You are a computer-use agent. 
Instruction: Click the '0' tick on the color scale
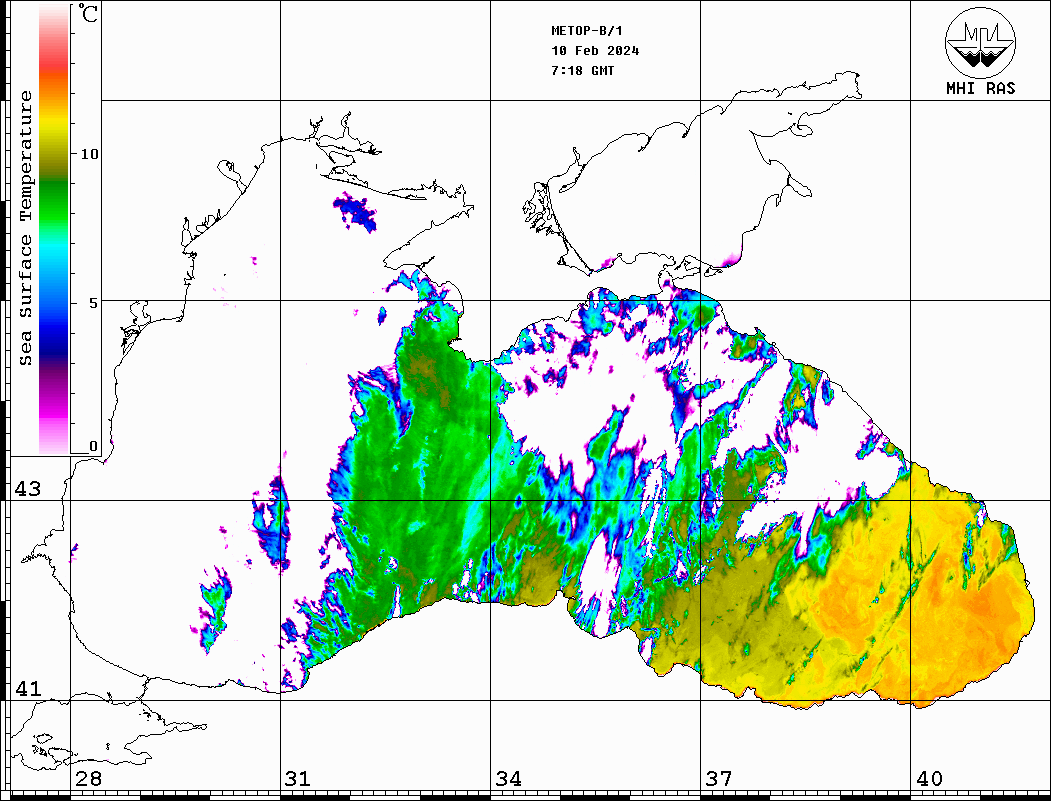pyautogui.click(x=93, y=446)
